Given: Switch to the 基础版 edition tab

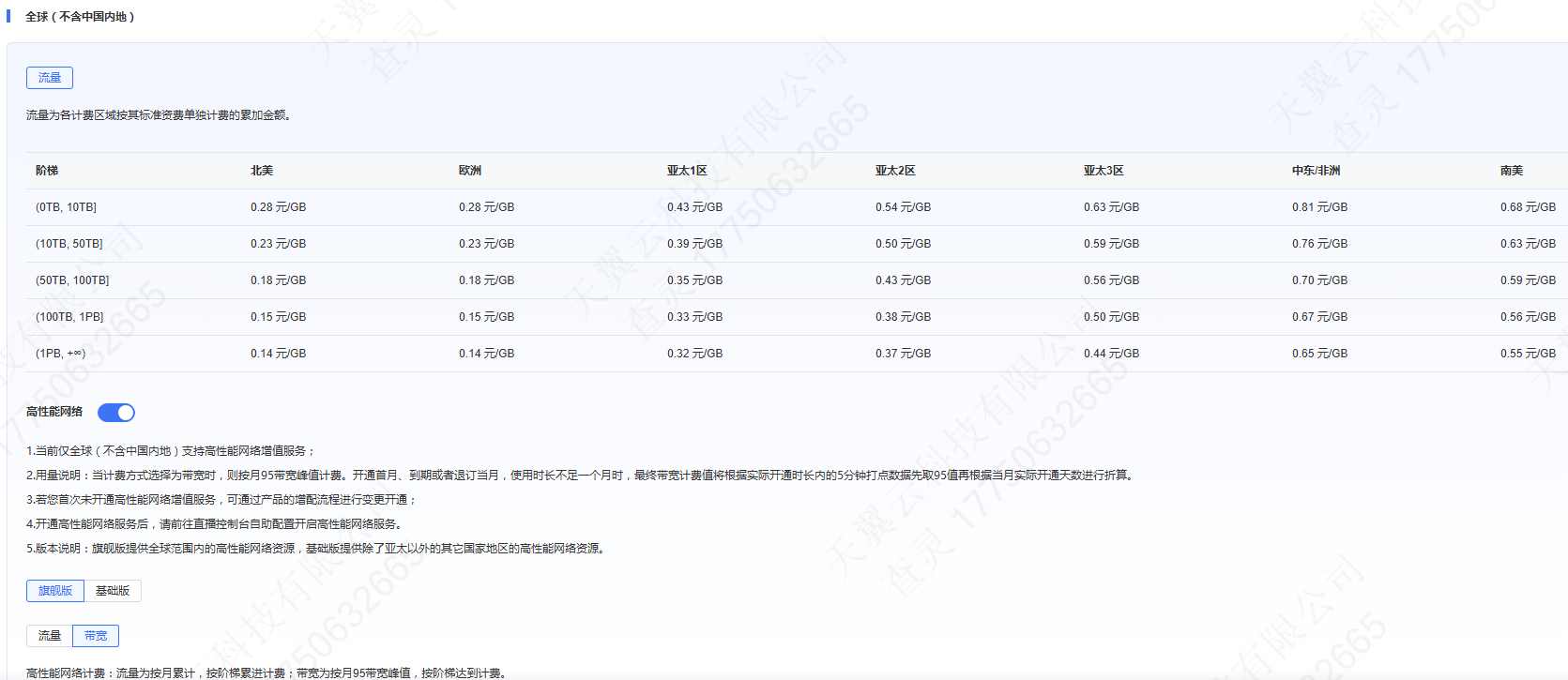Looking at the screenshot, I should (x=113, y=591).
